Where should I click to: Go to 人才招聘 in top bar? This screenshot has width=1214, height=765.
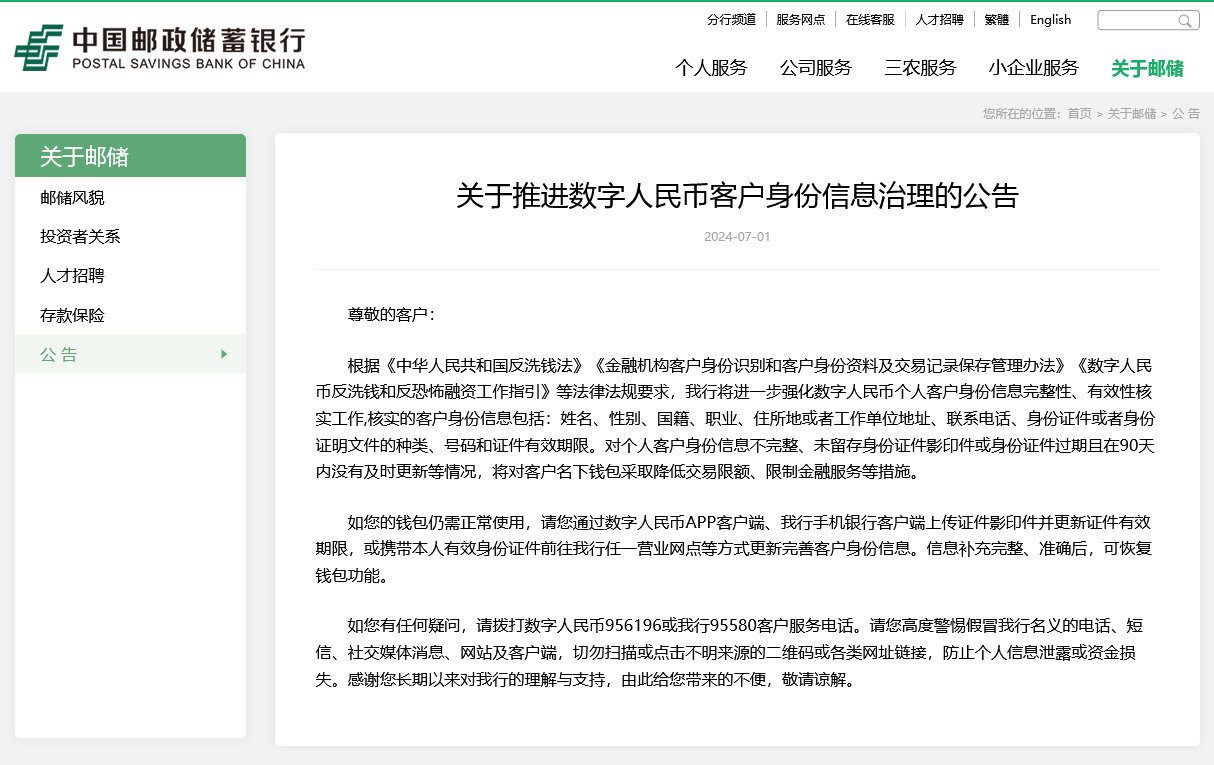939,20
